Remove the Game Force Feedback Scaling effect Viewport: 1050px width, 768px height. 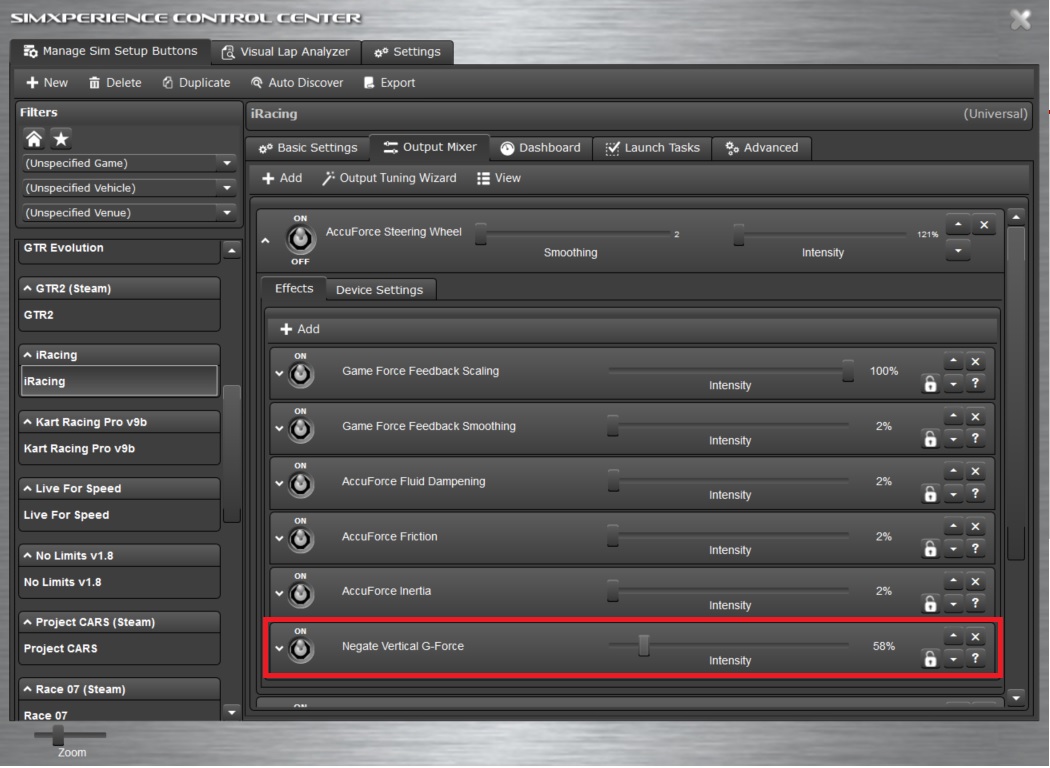click(x=976, y=362)
